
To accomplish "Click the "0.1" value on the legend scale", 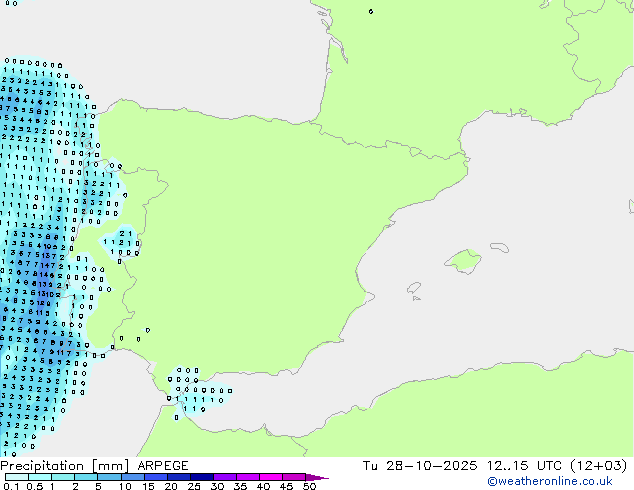I will (x=9, y=486).
